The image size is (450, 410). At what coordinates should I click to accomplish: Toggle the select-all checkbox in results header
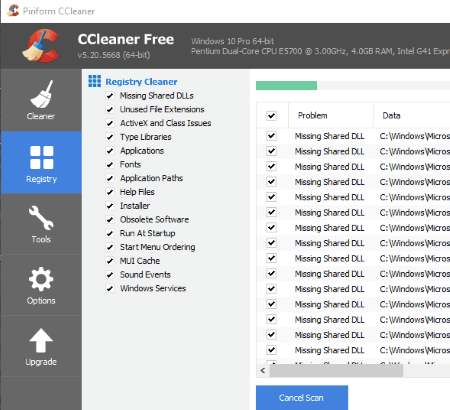[272, 116]
